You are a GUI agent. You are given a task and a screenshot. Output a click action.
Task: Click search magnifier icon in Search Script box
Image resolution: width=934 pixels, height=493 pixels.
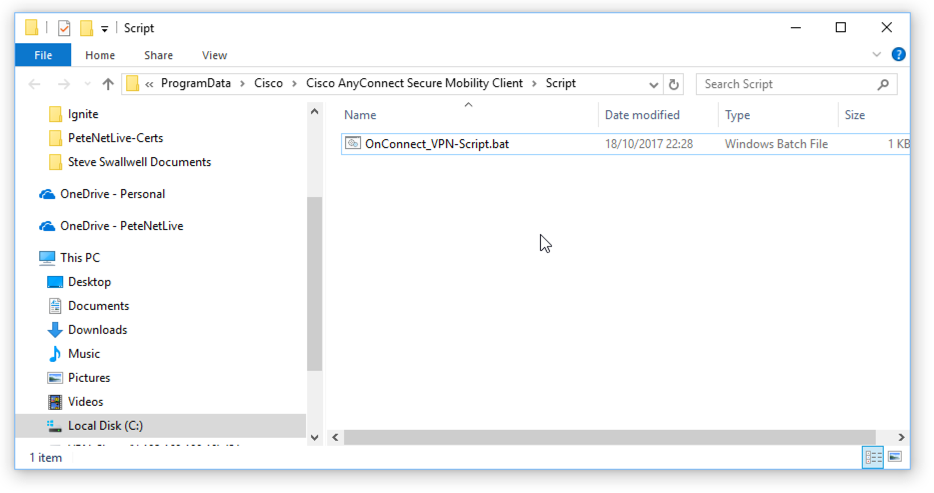[883, 85]
